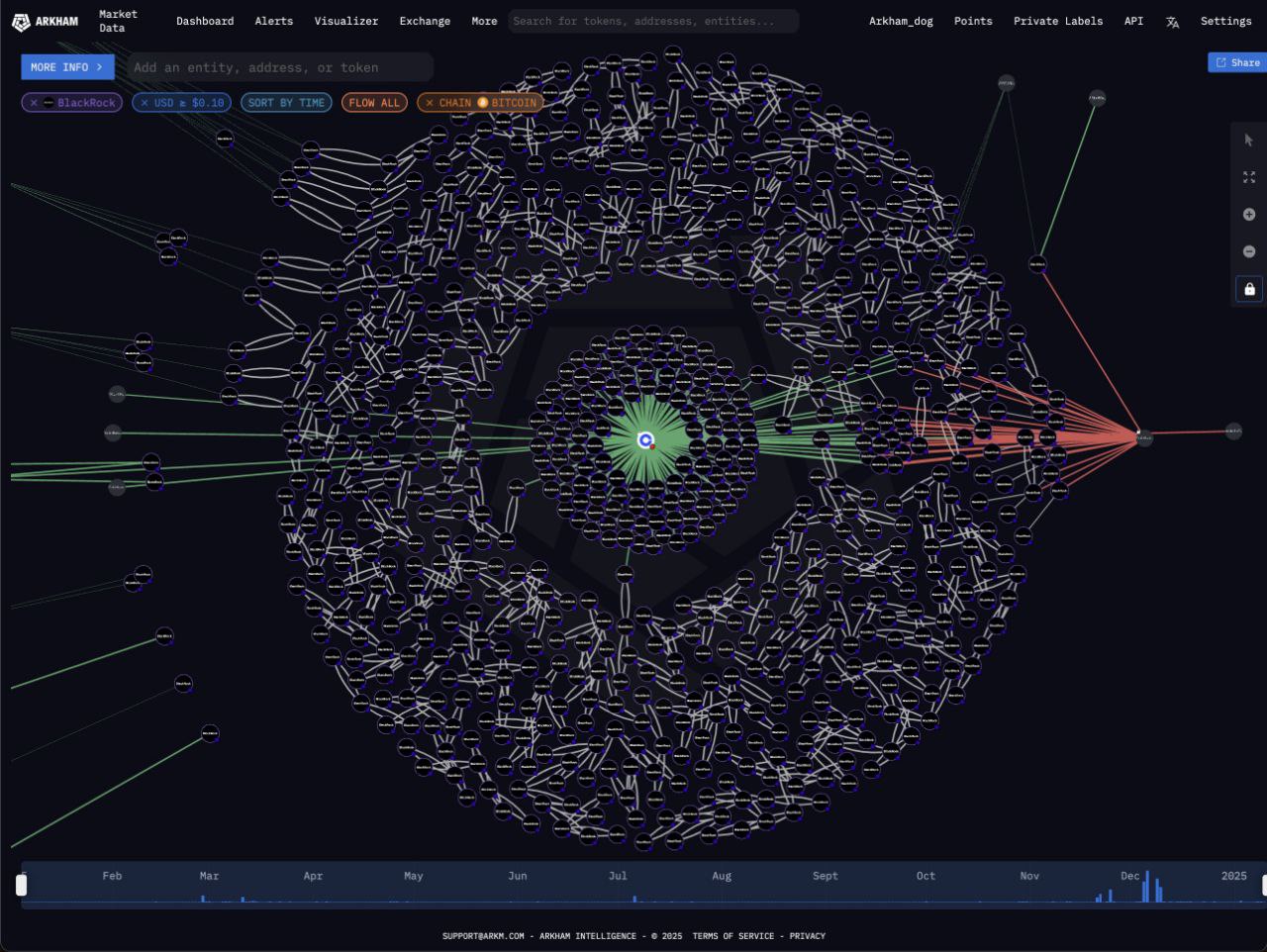This screenshot has height=952, width=1267.
Task: Select the gray node where red edges converge
Action: pyautogui.click(x=1144, y=437)
